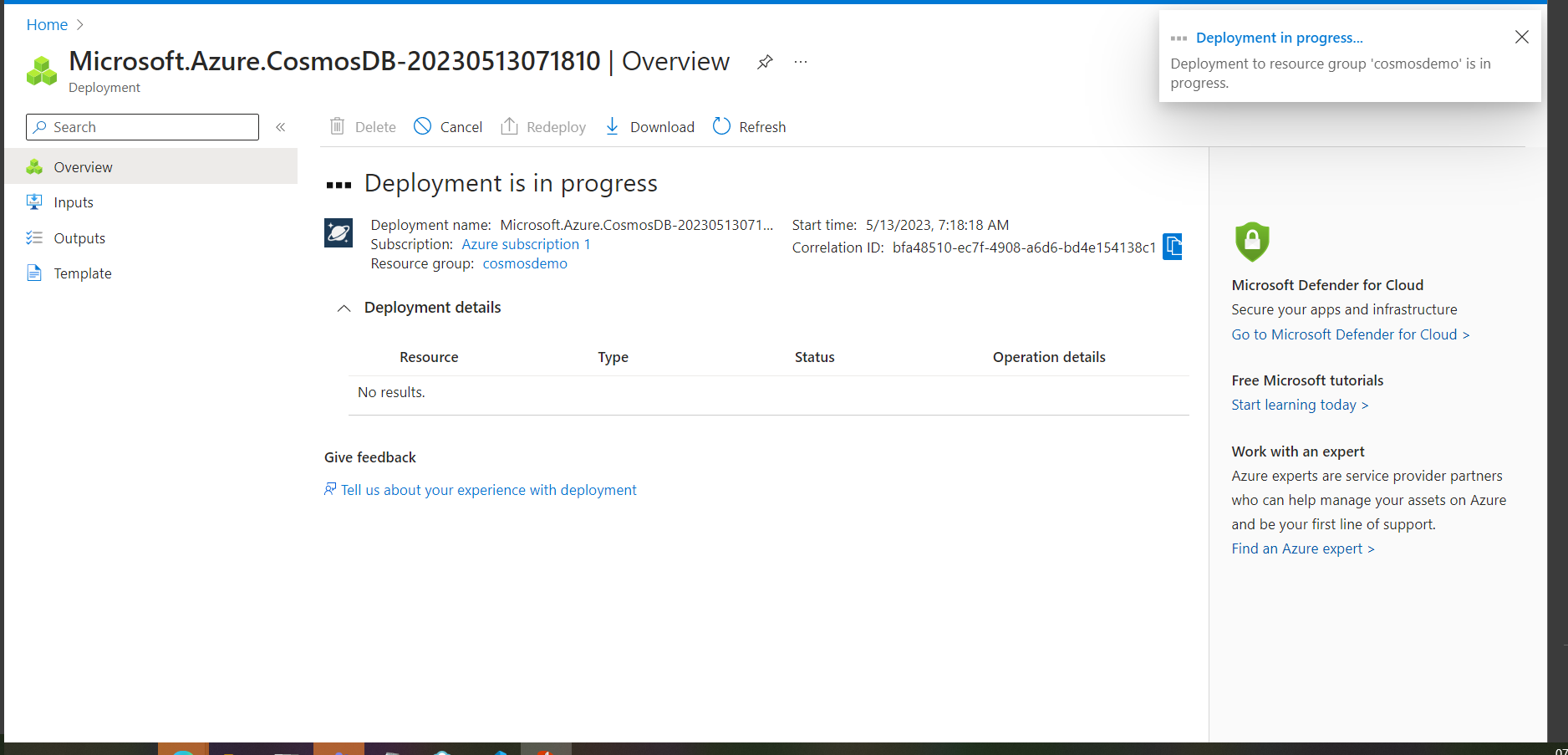Pin the deployment page with pushpin icon
This screenshot has width=1568, height=755.
(x=765, y=62)
